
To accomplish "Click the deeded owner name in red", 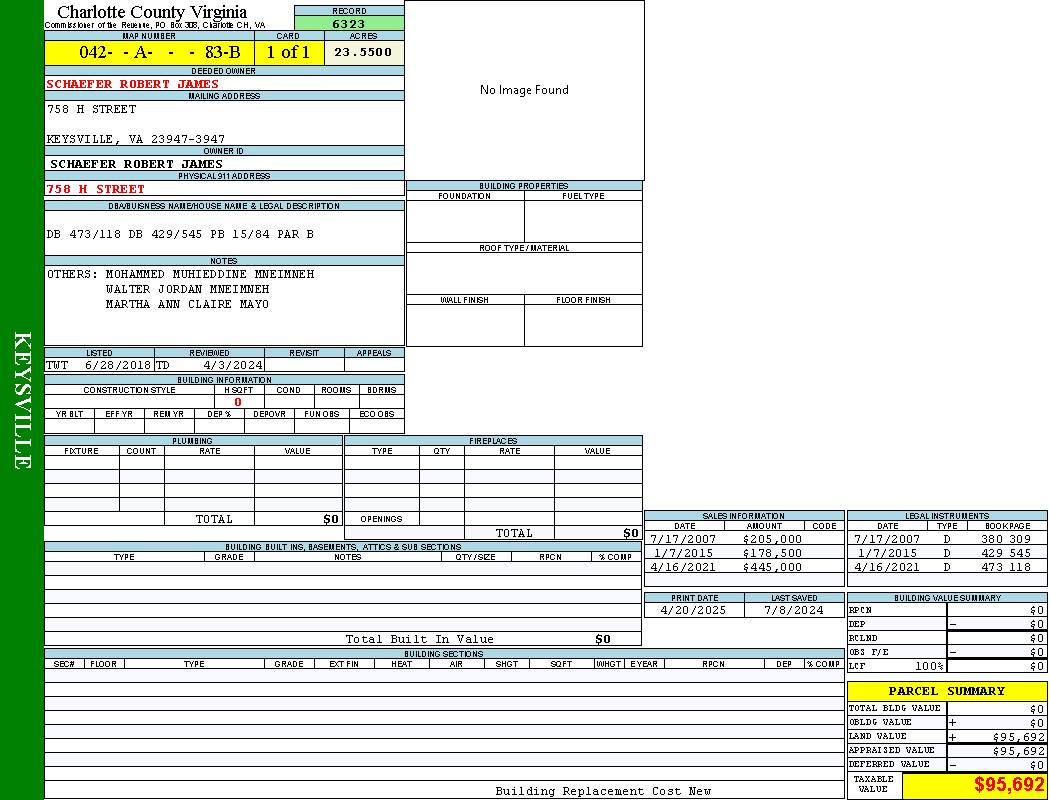I will (x=132, y=84).
